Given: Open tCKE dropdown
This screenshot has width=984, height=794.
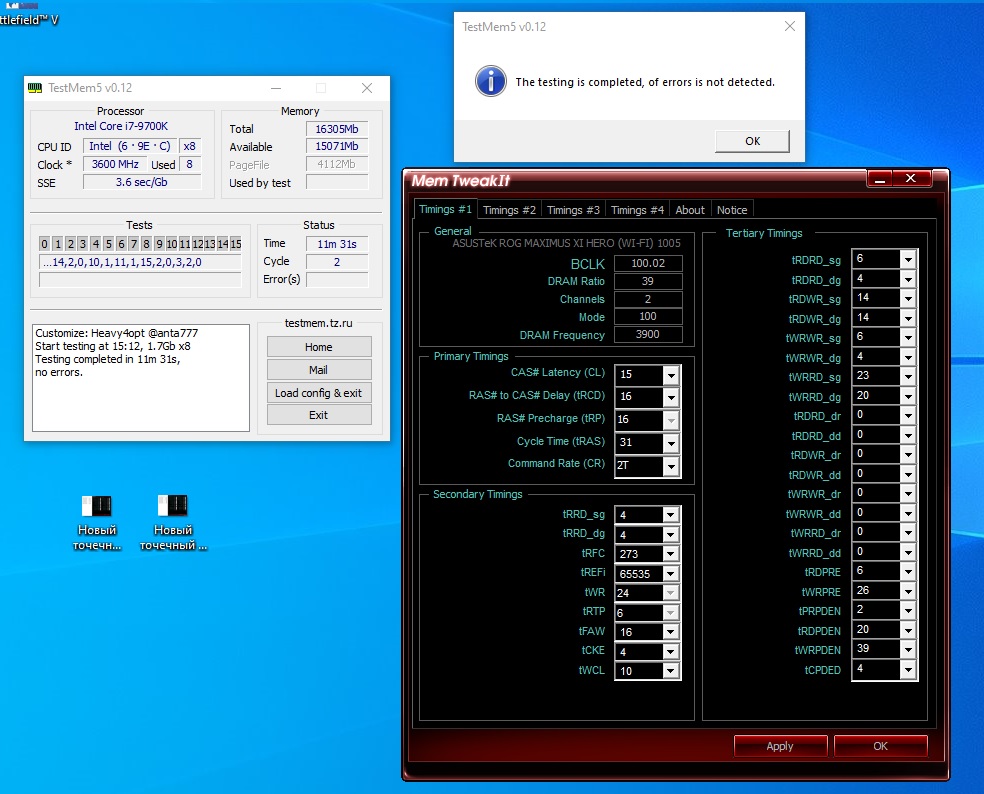Looking at the screenshot, I should pyautogui.click(x=670, y=652).
